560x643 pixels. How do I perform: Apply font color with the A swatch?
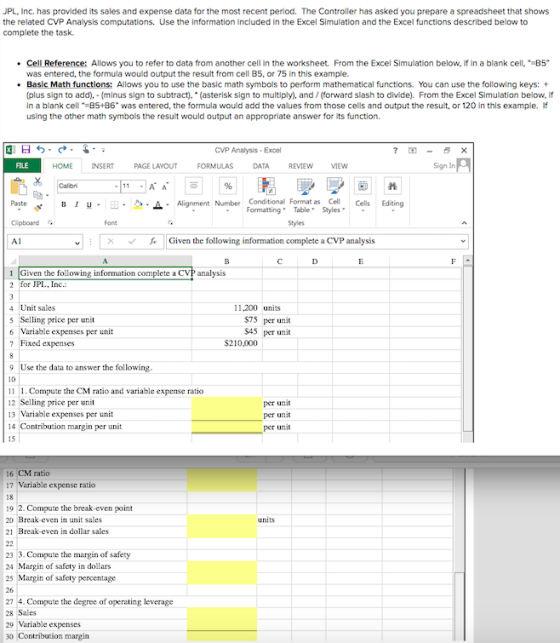click(158, 204)
